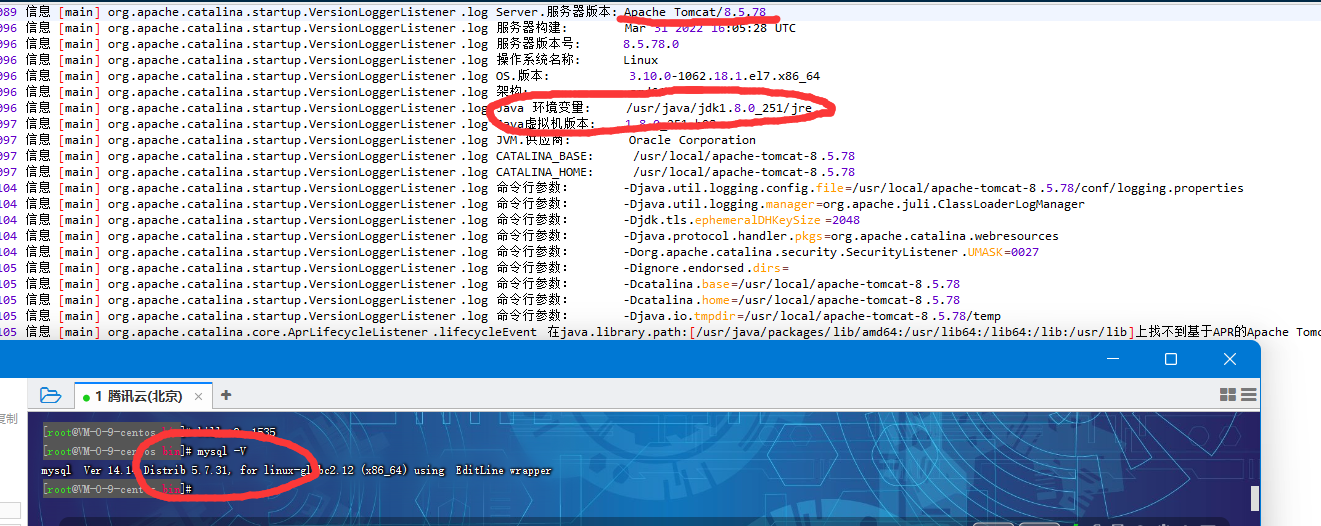Click the mysql -V command in terminal
This screenshot has height=526, width=1321.
(222, 451)
